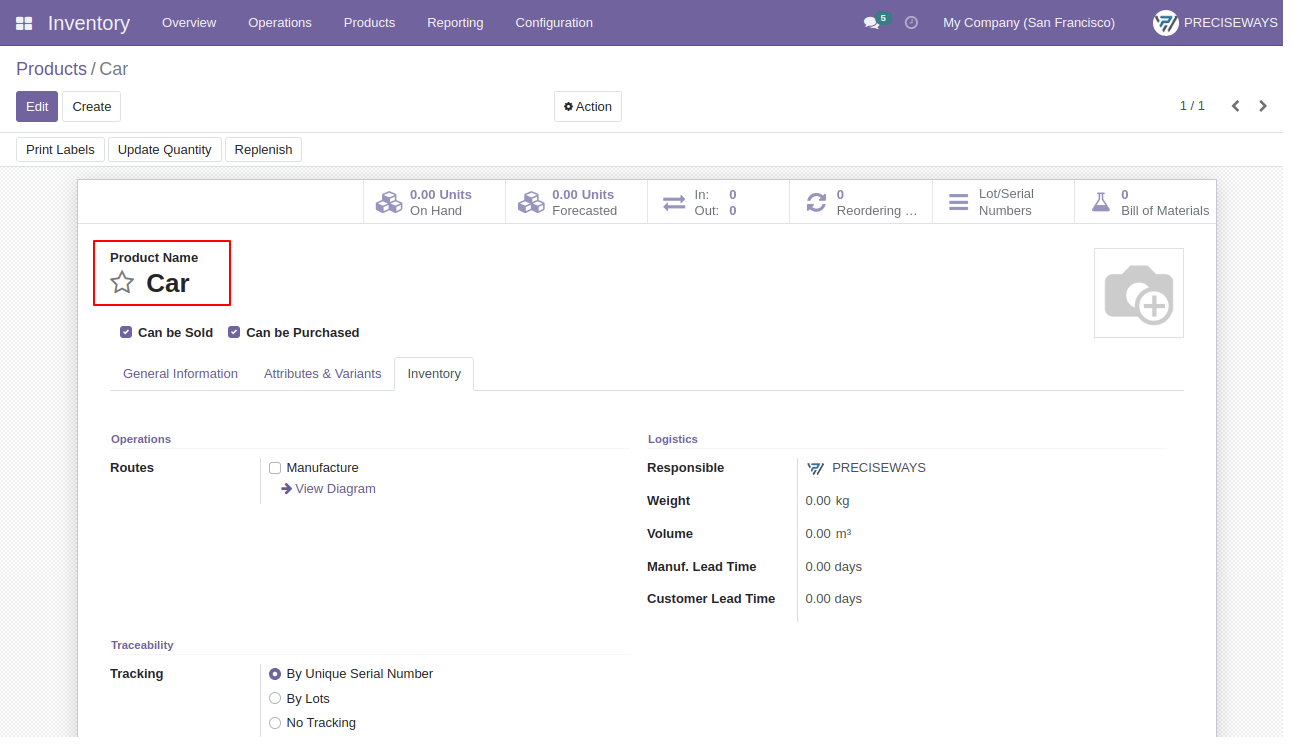Select No Tracking radio option
The width and height of the screenshot is (1294, 756).
click(x=275, y=723)
